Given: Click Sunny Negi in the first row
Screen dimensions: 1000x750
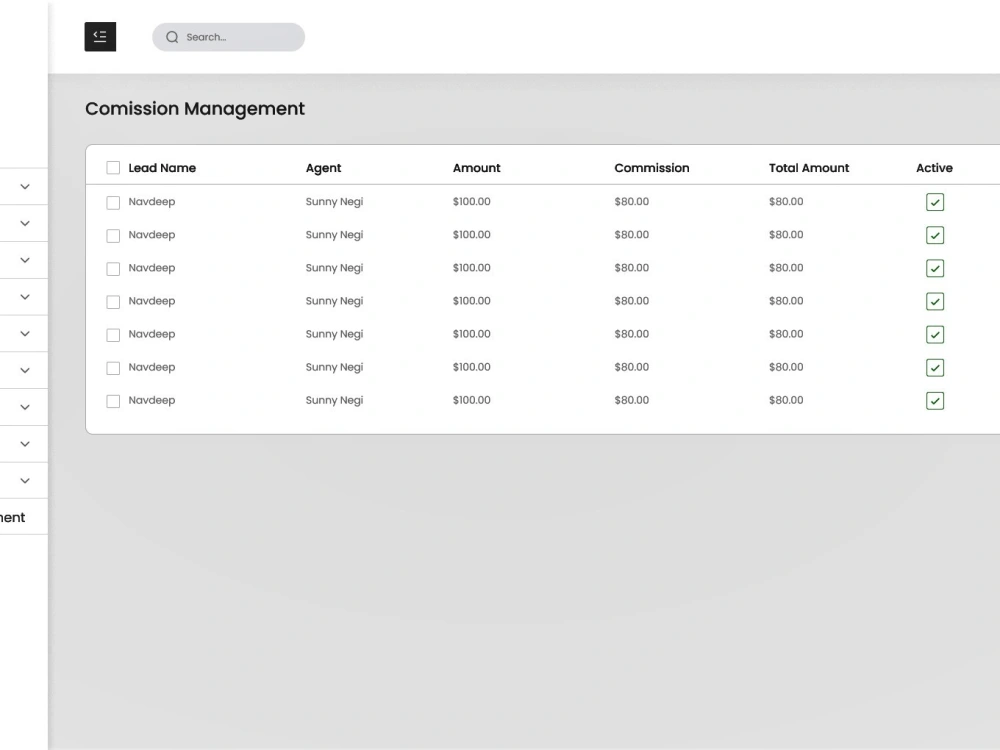Looking at the screenshot, I should tap(334, 202).
